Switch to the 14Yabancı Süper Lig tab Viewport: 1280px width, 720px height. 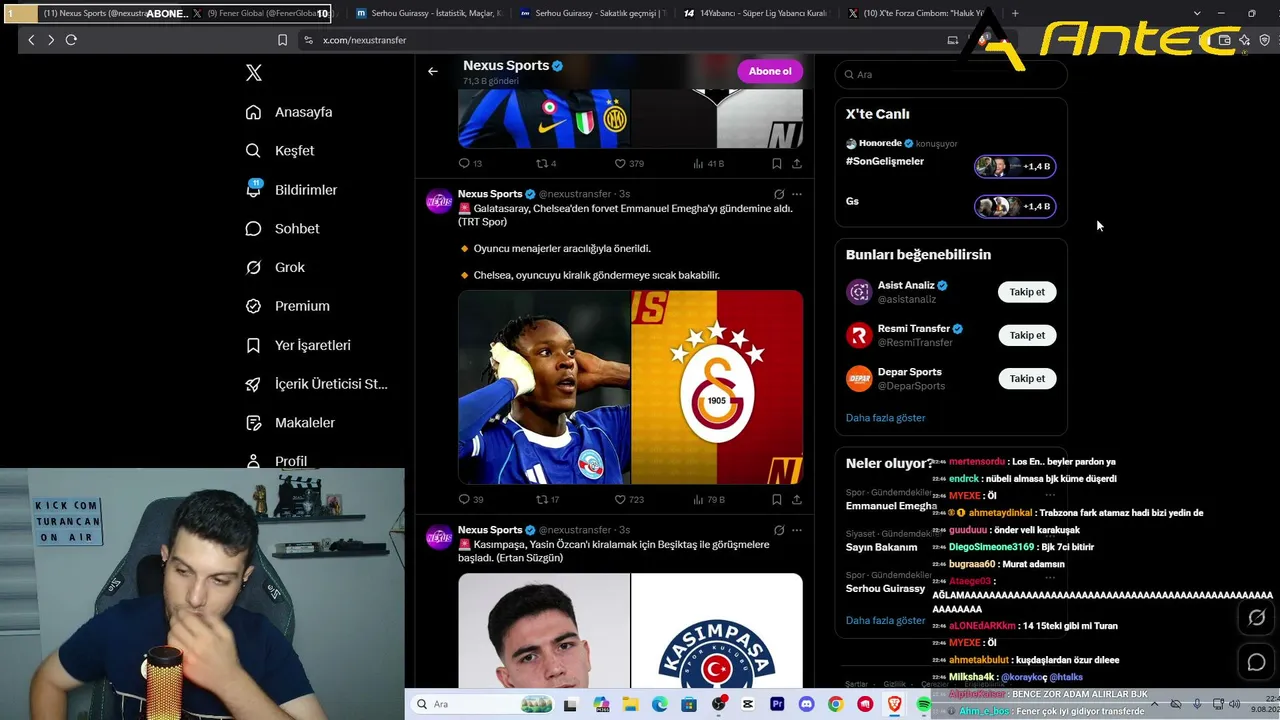point(756,13)
